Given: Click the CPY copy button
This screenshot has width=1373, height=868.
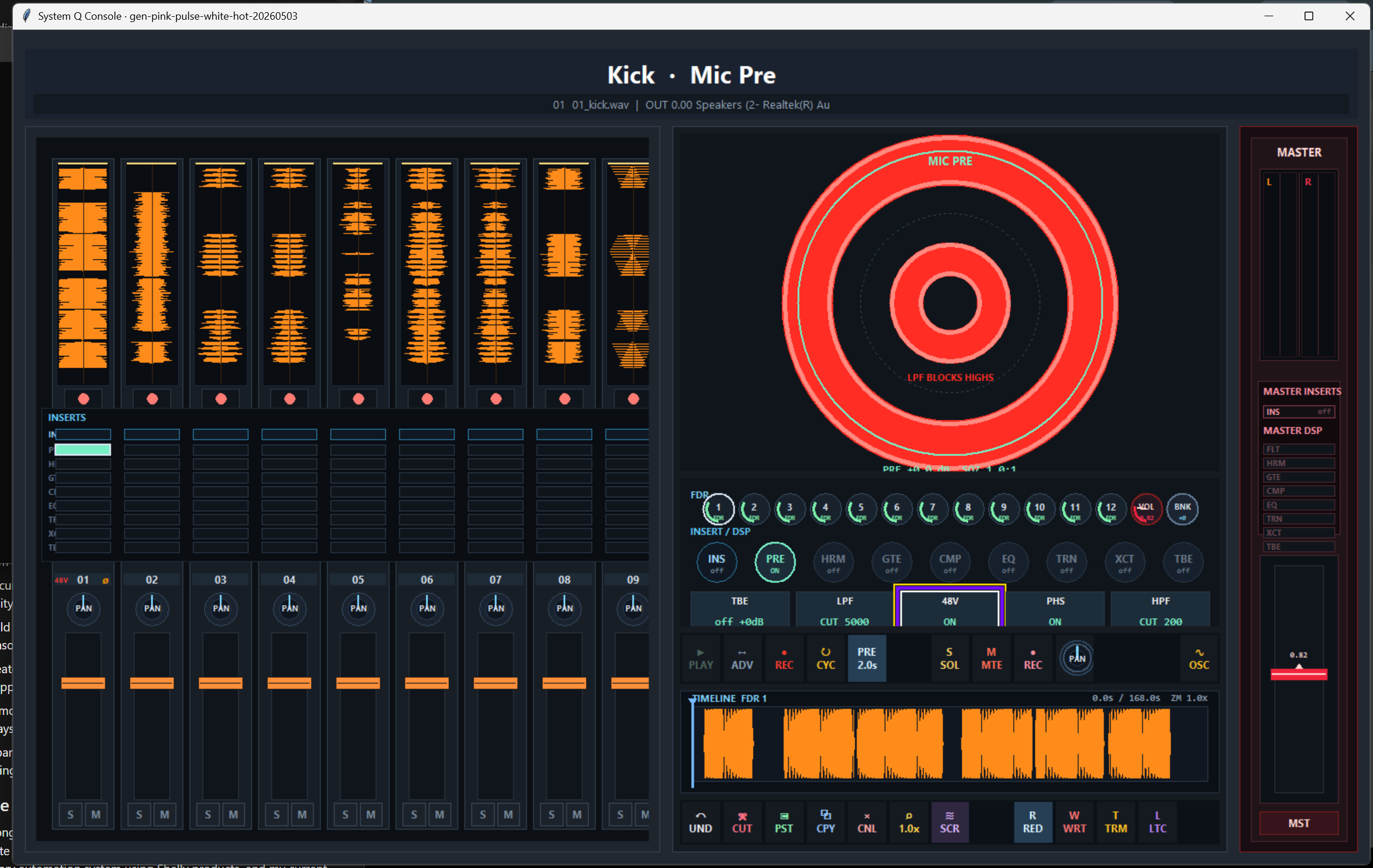Looking at the screenshot, I should click(x=825, y=822).
